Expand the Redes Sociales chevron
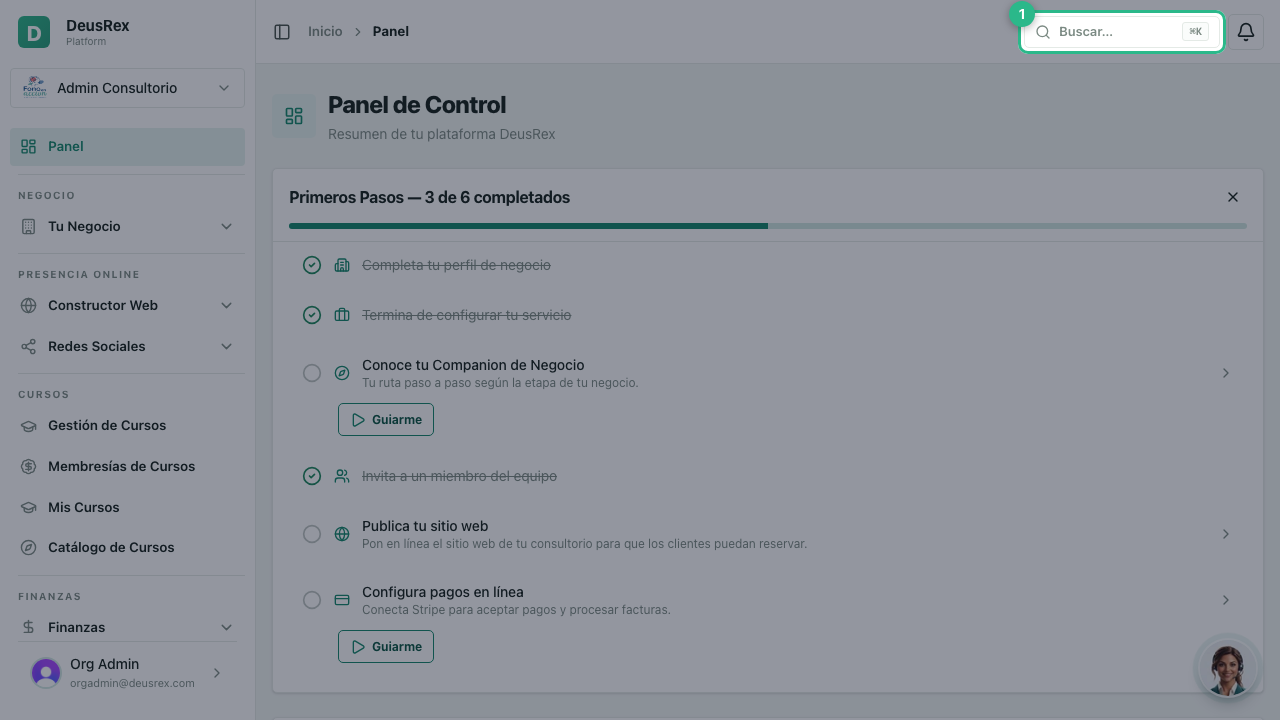Image resolution: width=1280 pixels, height=720 pixels. (226, 346)
